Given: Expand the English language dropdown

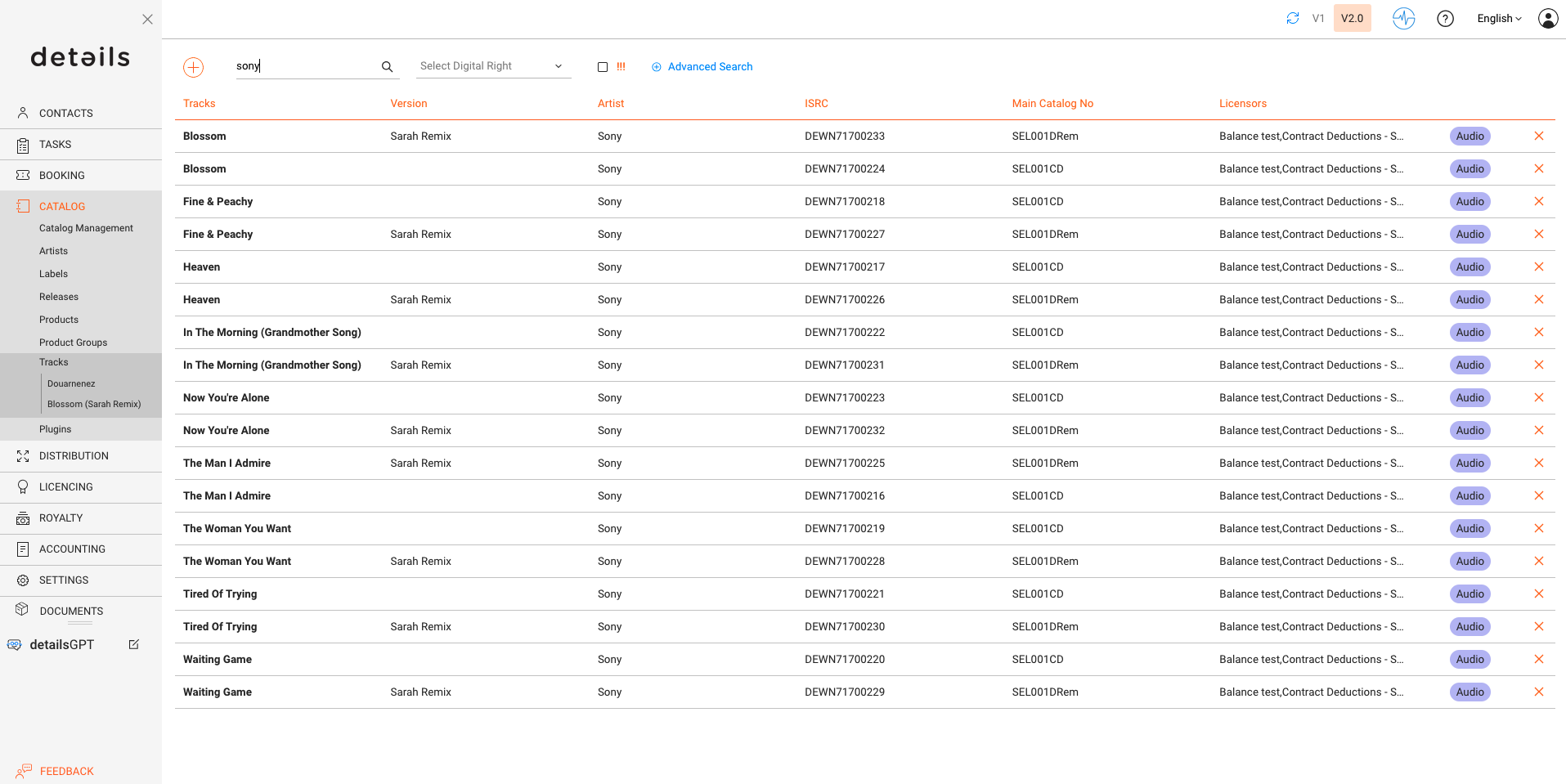Looking at the screenshot, I should pyautogui.click(x=1498, y=19).
